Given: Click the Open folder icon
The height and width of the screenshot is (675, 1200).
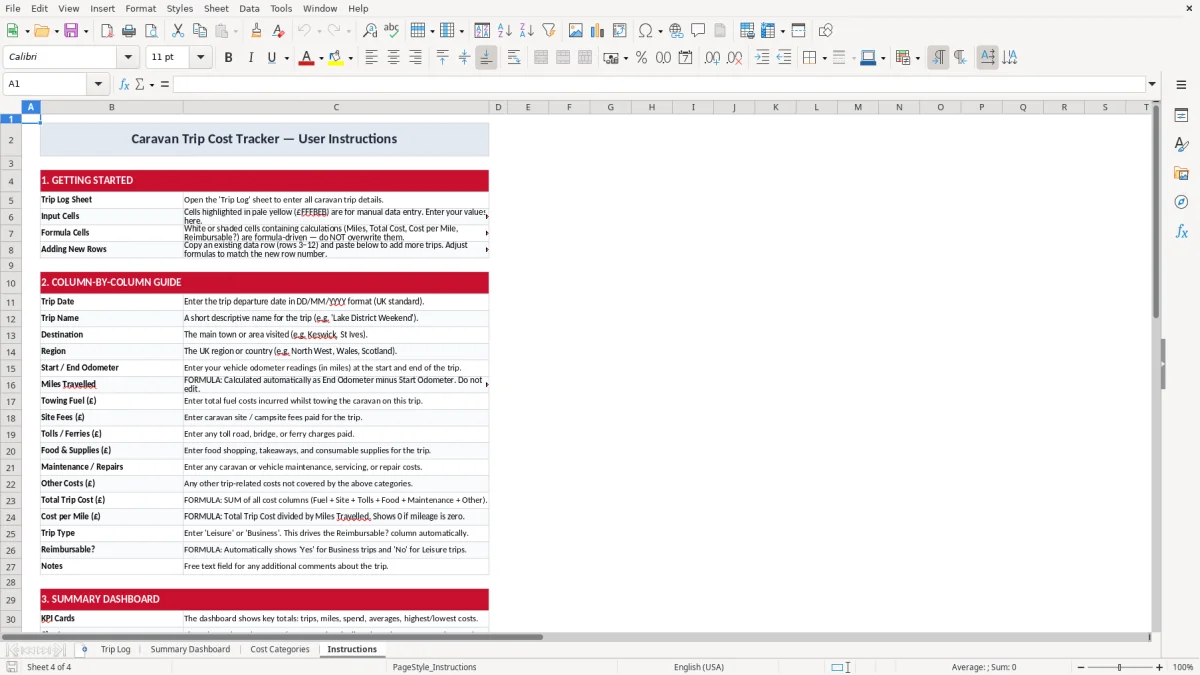Looking at the screenshot, I should [40, 31].
